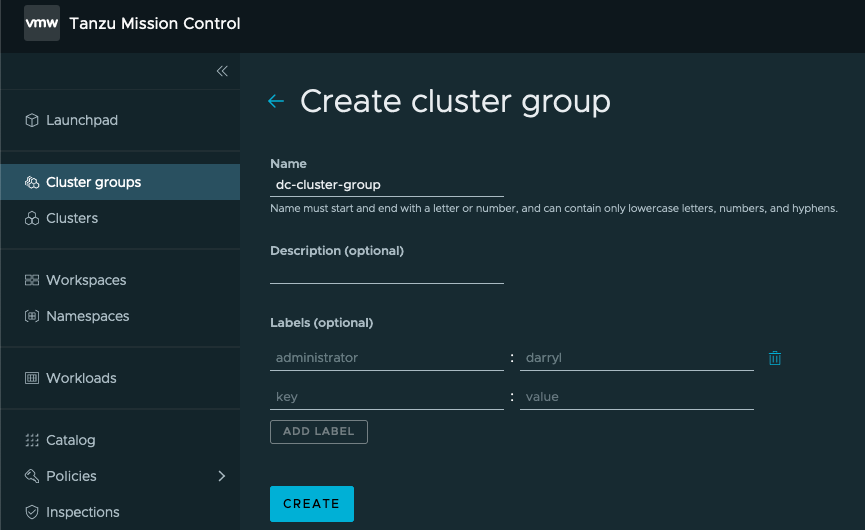Click the Labels (optional) heading
Image resolution: width=865 pixels, height=530 pixels.
[322, 323]
